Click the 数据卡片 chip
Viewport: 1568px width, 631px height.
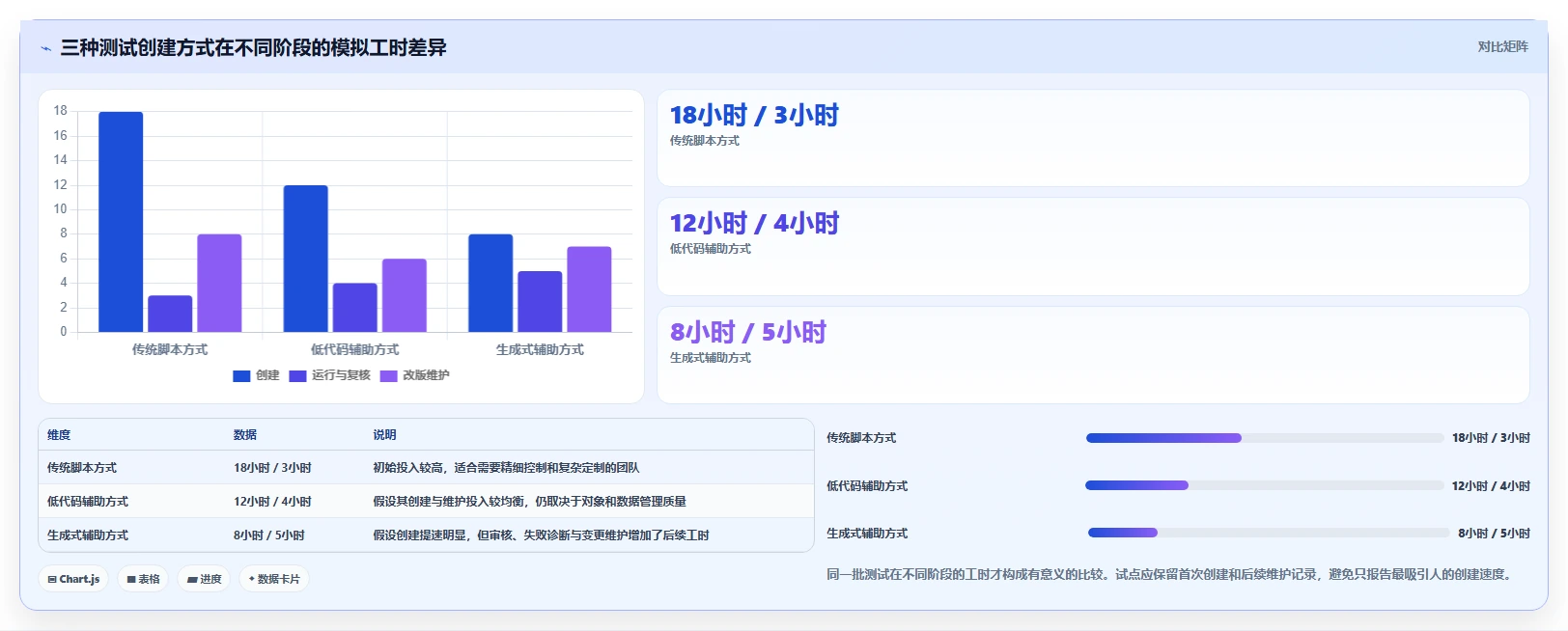point(274,579)
